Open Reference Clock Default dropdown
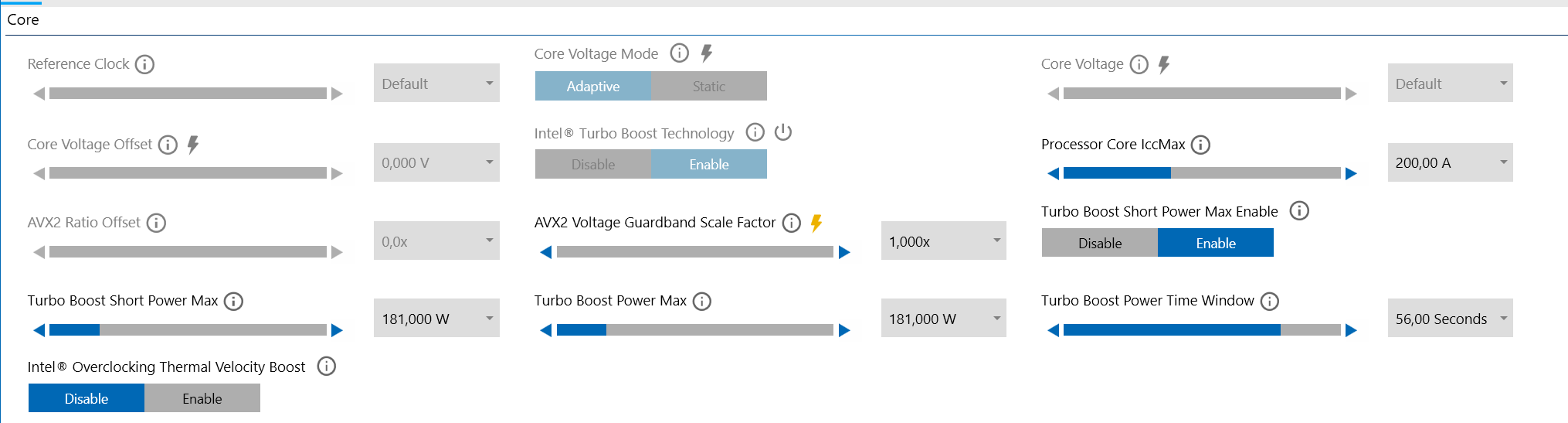This screenshot has width=1568, height=423. [436, 83]
